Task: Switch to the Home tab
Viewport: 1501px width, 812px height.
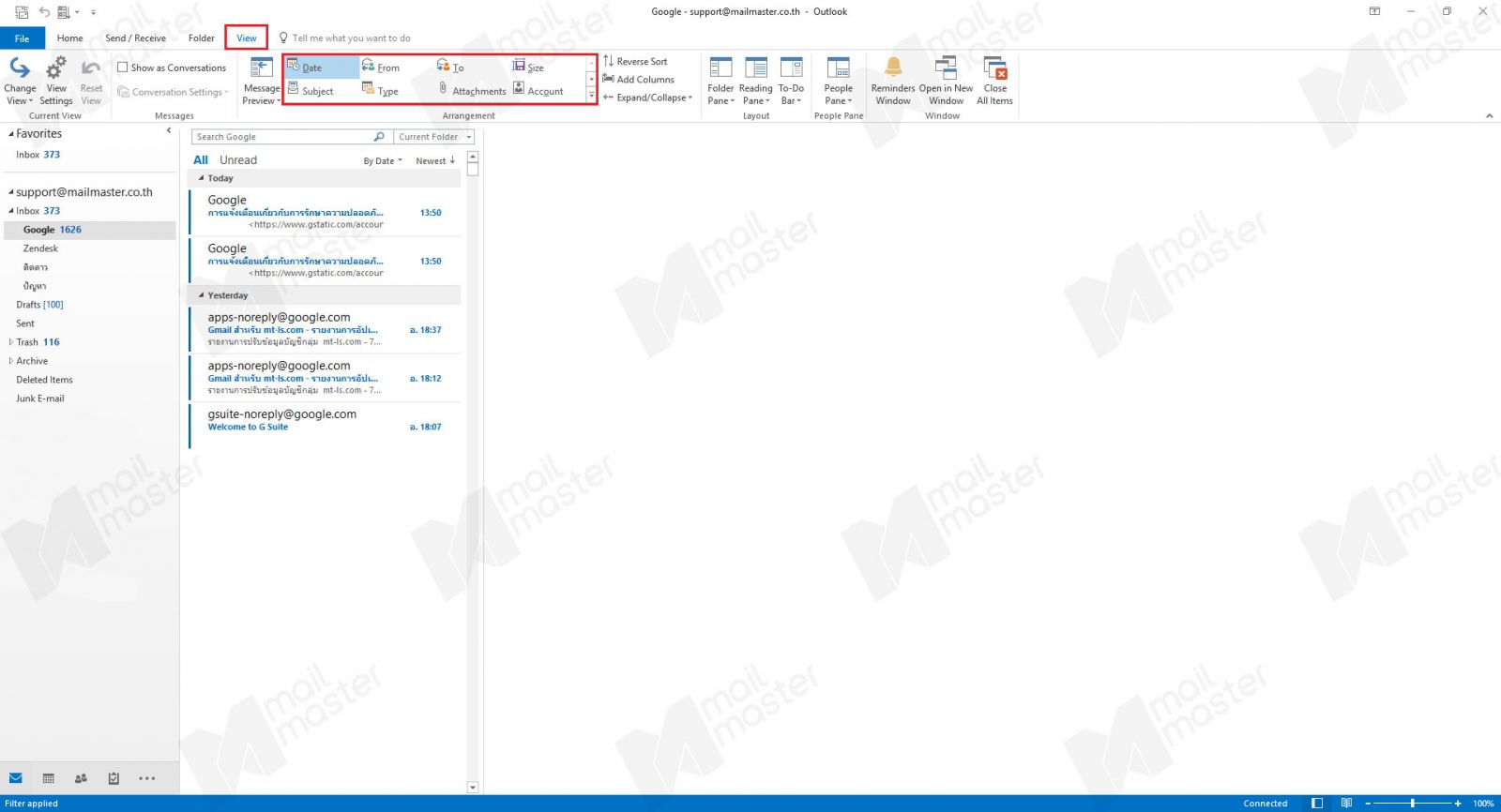Action: coord(69,38)
